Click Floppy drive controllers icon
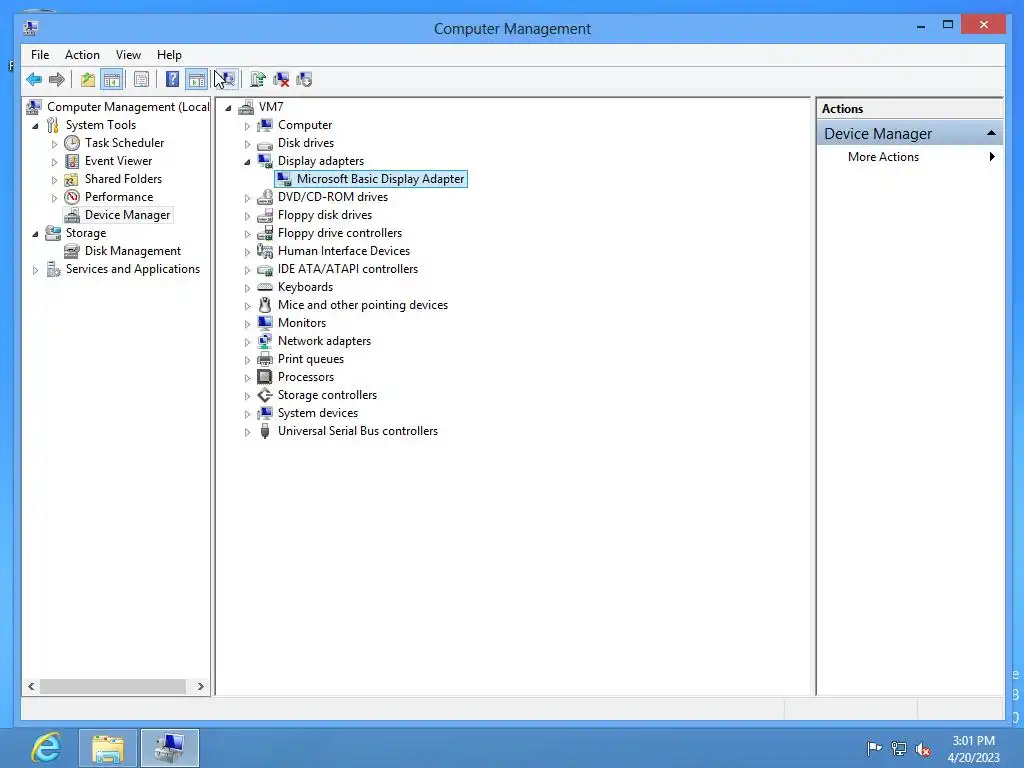 tap(264, 232)
